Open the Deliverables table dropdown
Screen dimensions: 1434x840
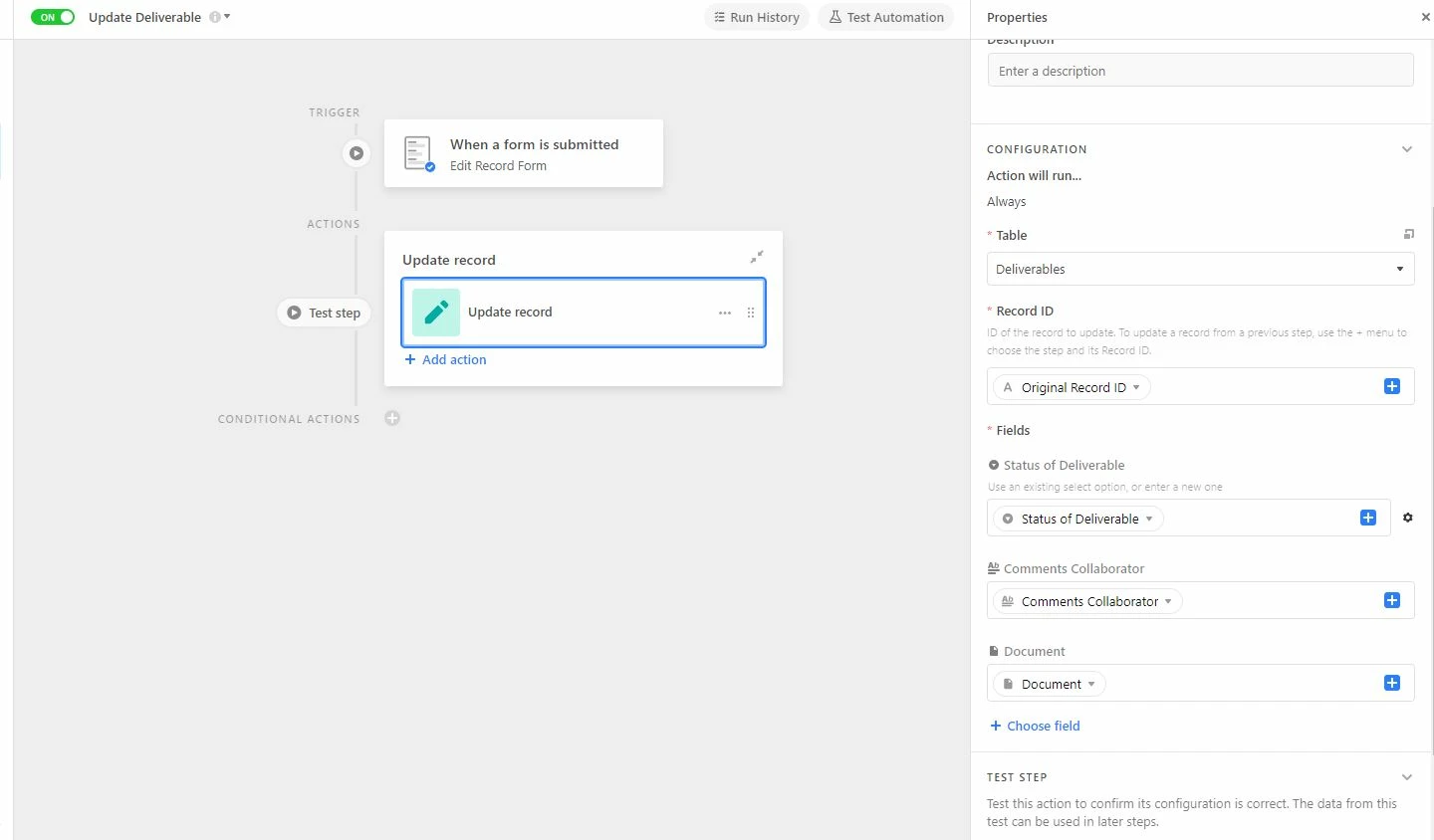point(1200,269)
